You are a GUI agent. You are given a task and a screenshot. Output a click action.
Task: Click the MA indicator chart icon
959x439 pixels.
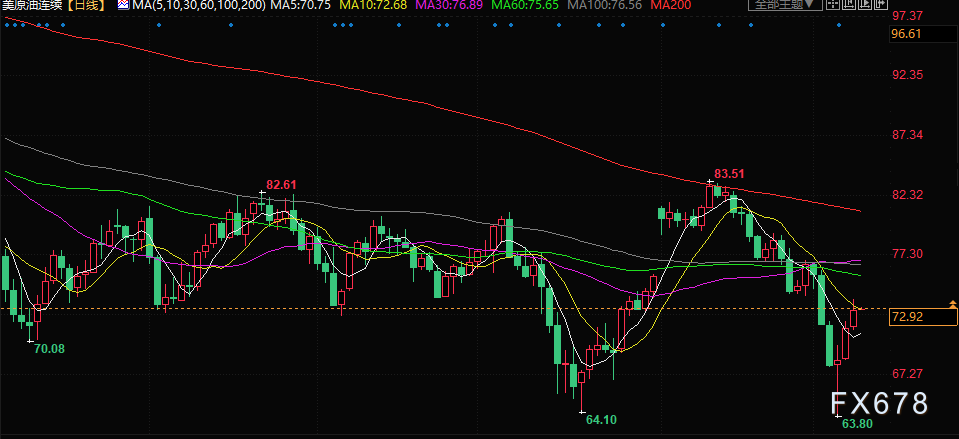point(123,6)
